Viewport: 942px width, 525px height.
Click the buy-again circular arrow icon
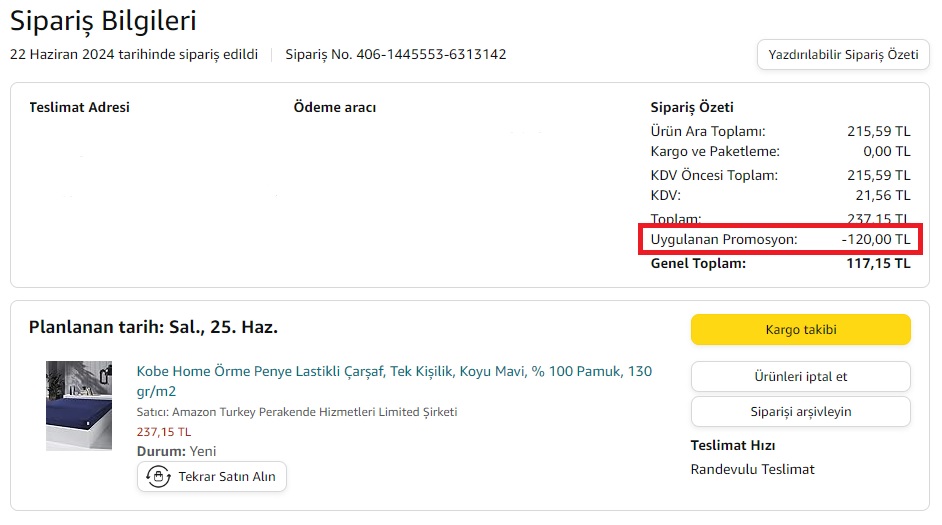point(158,477)
